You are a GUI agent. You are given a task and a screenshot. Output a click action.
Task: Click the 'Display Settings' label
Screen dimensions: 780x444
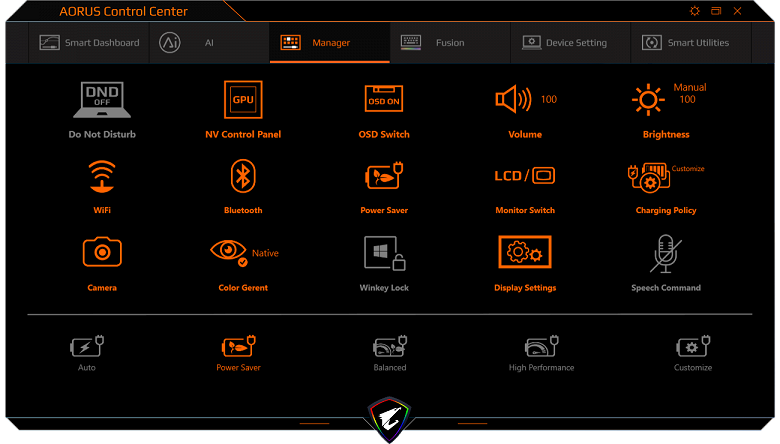pyautogui.click(x=525, y=288)
